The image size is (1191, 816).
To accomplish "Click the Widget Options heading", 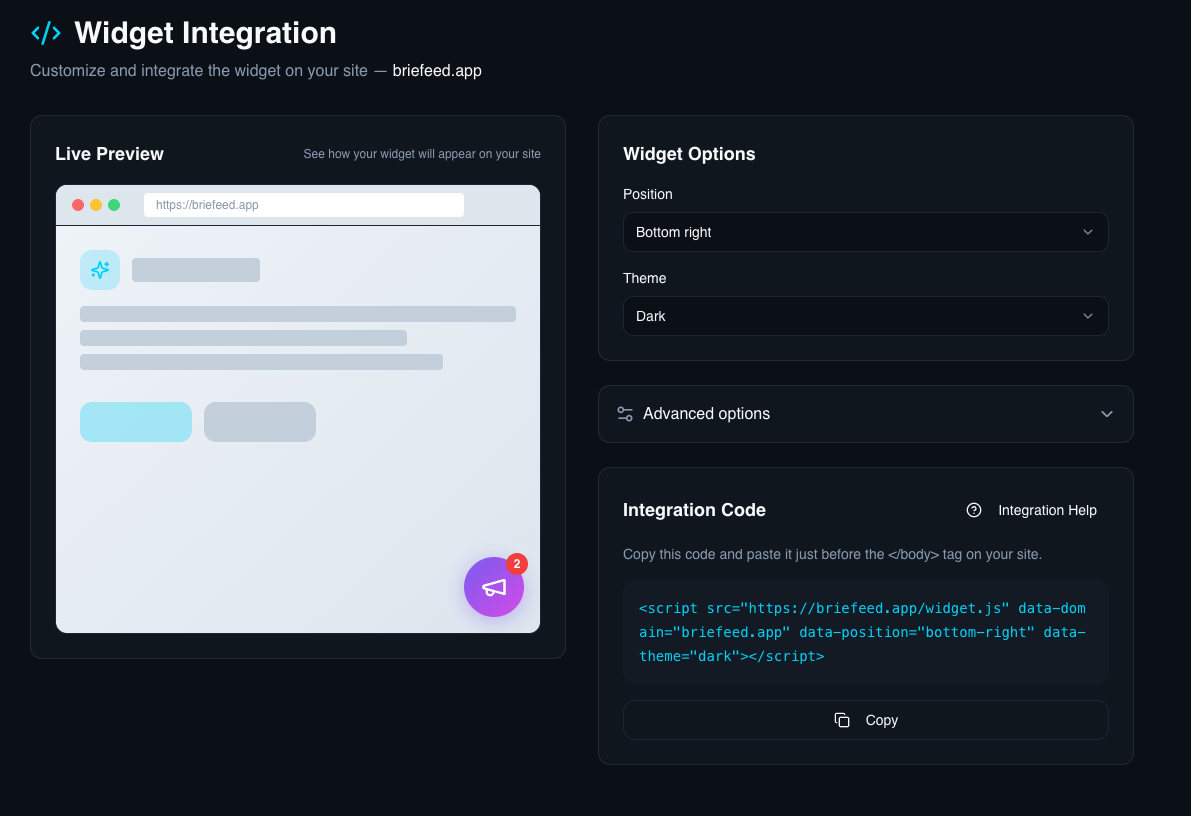I will [x=689, y=153].
